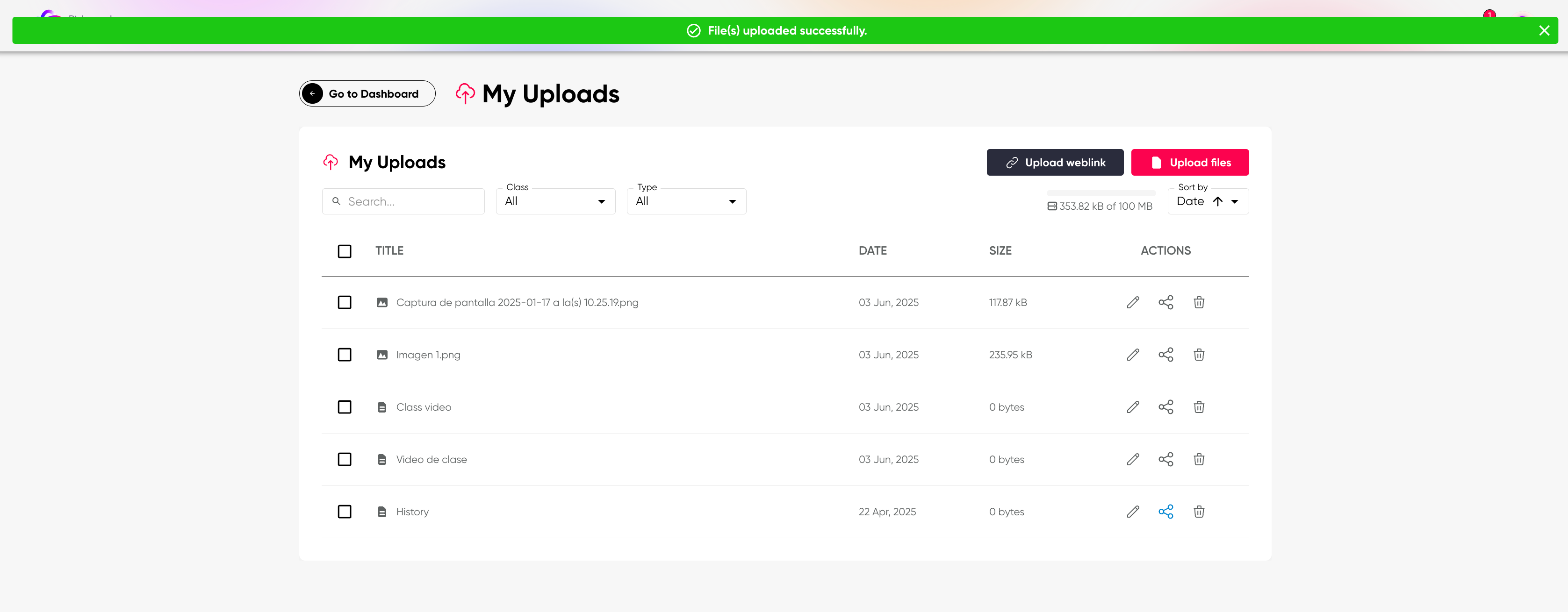This screenshot has width=1568, height=612.
Task: Edit the Imagen 1.png upload with the pencil icon
Action: tap(1132, 355)
